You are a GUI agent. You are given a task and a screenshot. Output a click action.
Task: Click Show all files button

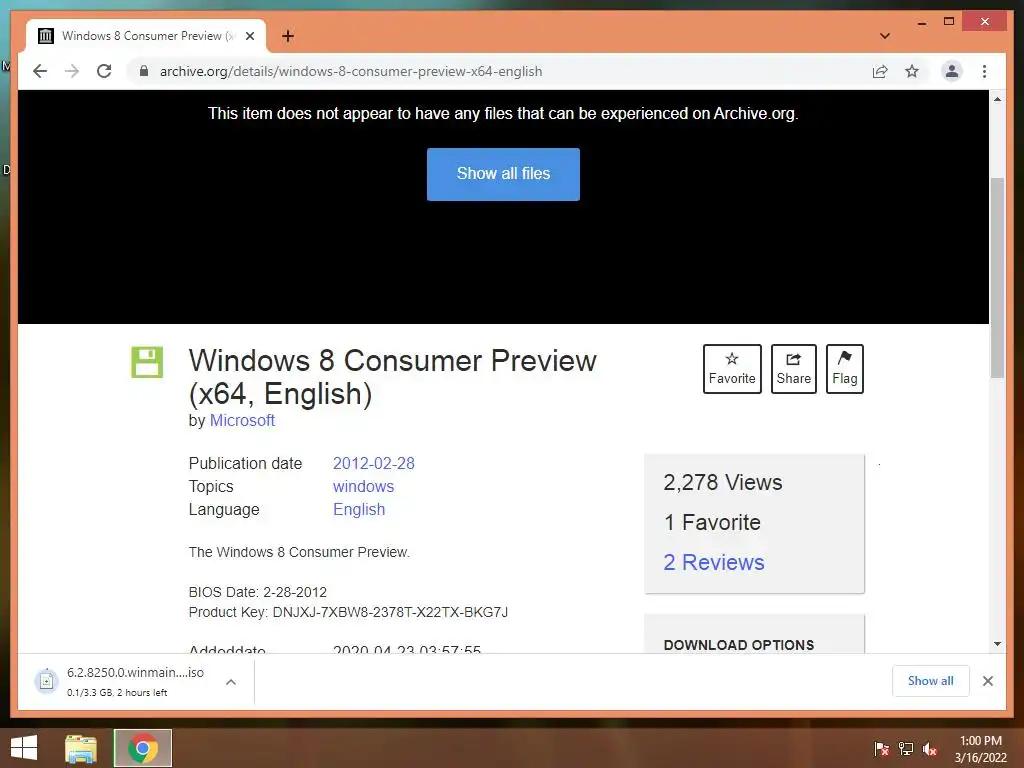pyautogui.click(x=503, y=174)
